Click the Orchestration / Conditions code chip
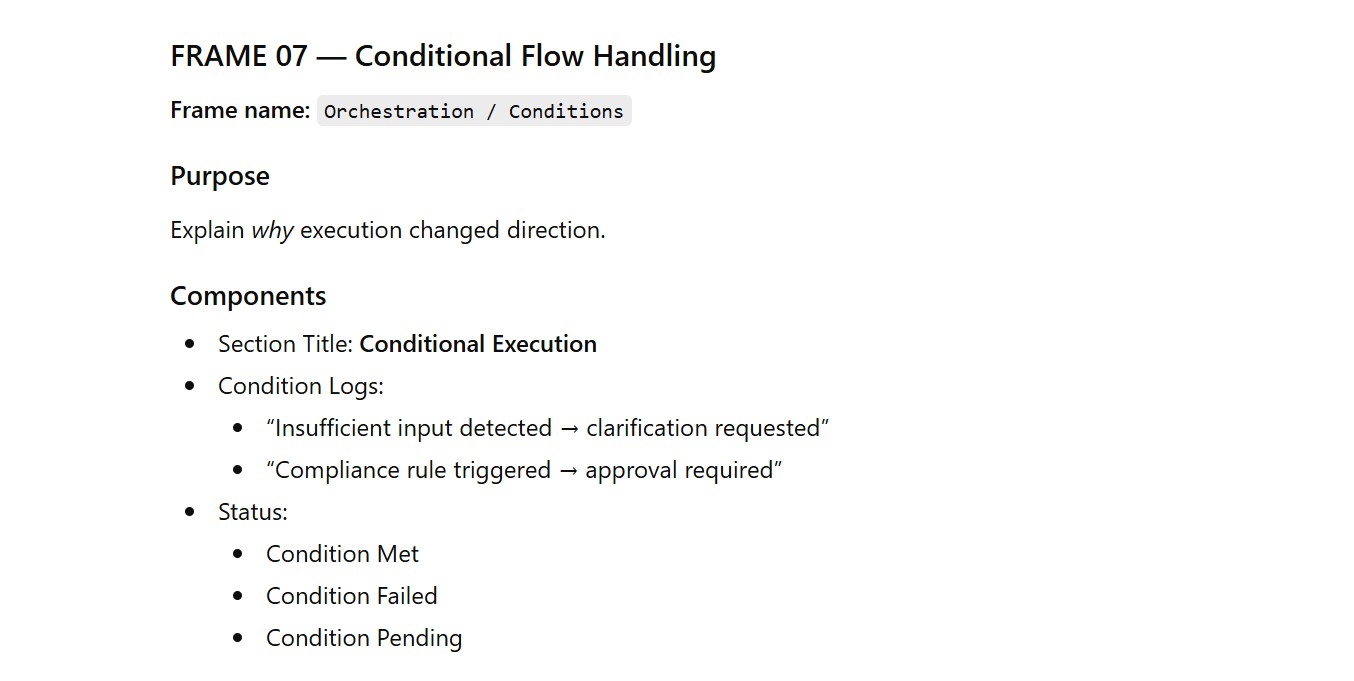 [x=474, y=111]
